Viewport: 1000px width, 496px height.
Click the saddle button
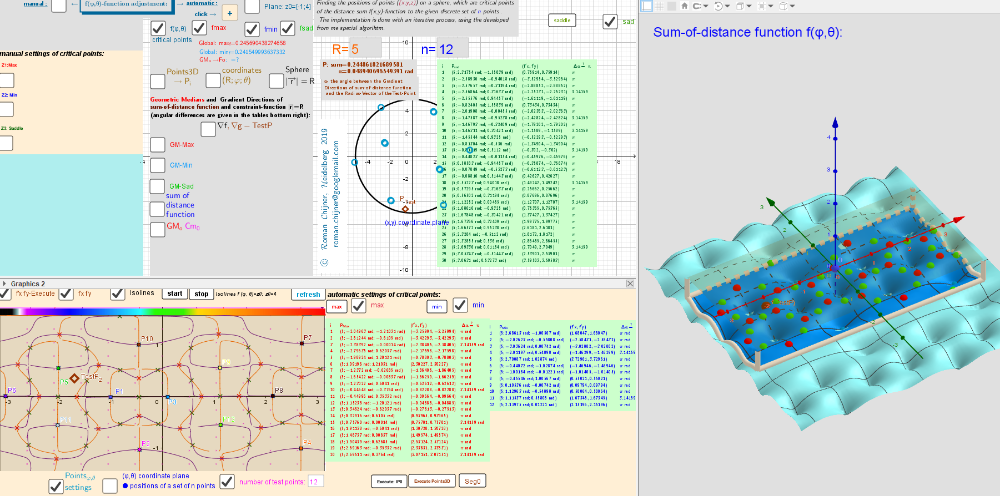[x=562, y=20]
